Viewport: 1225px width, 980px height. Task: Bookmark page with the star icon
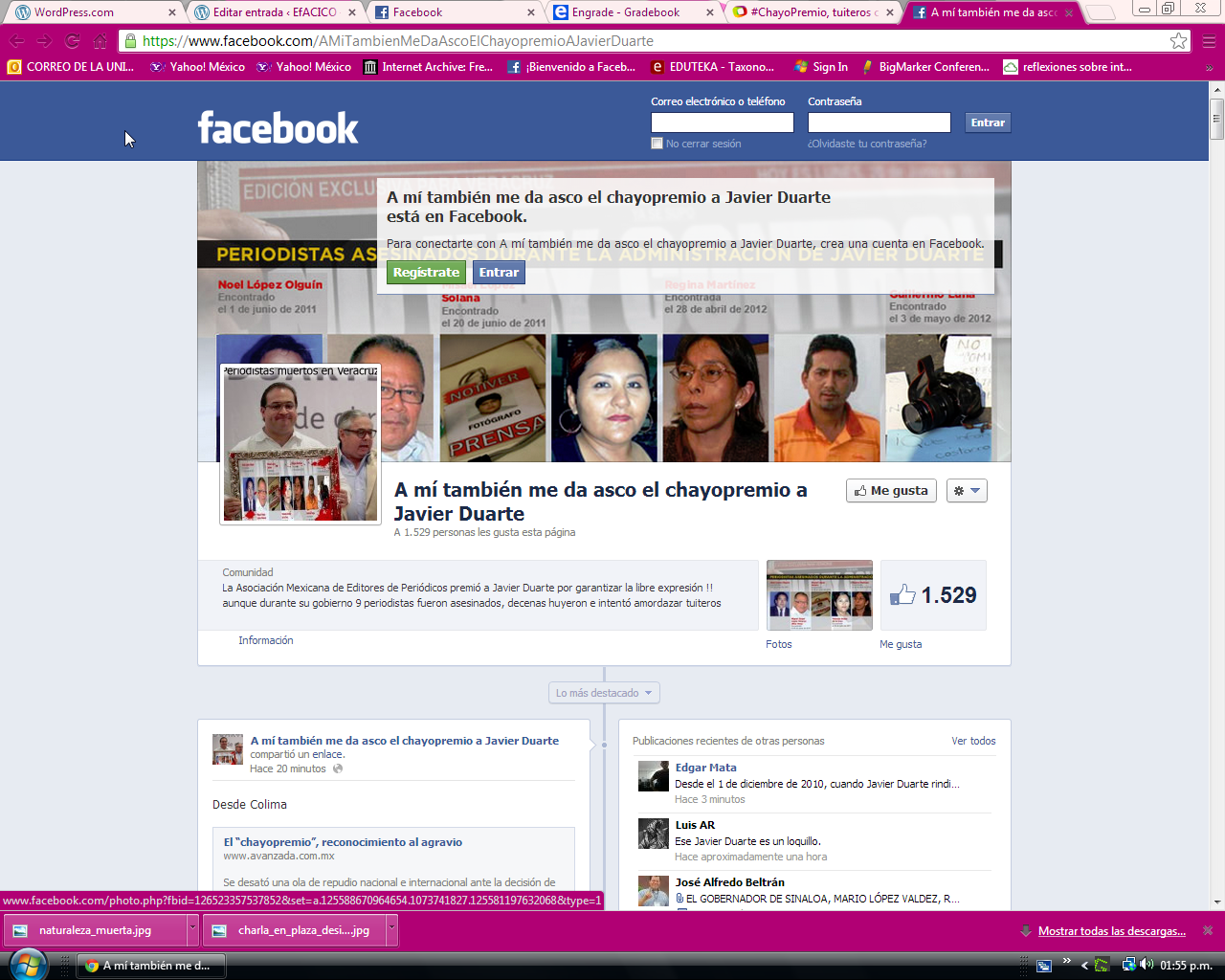coord(1178,41)
